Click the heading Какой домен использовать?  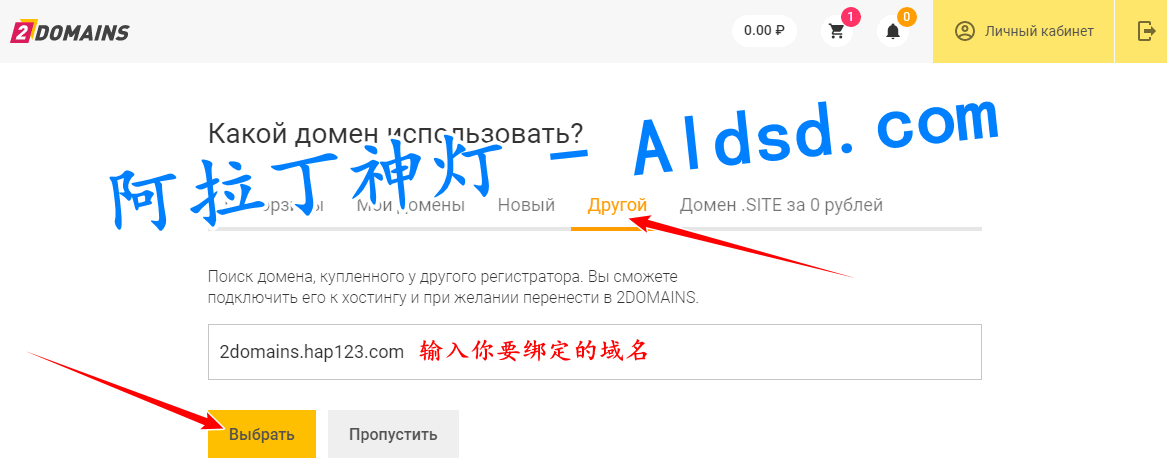pyautogui.click(x=396, y=135)
